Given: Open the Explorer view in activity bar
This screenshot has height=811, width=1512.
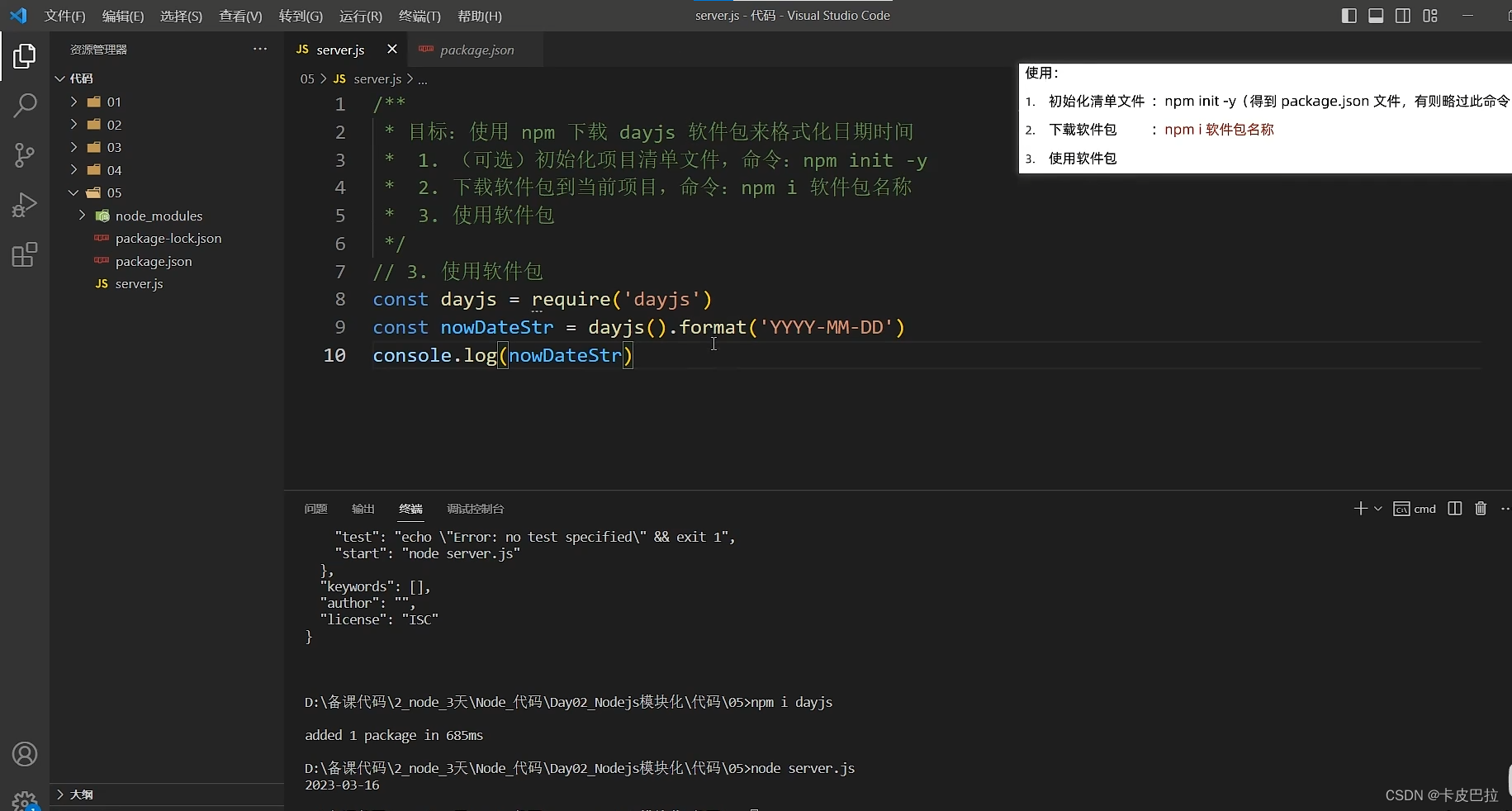Looking at the screenshot, I should pos(25,56).
